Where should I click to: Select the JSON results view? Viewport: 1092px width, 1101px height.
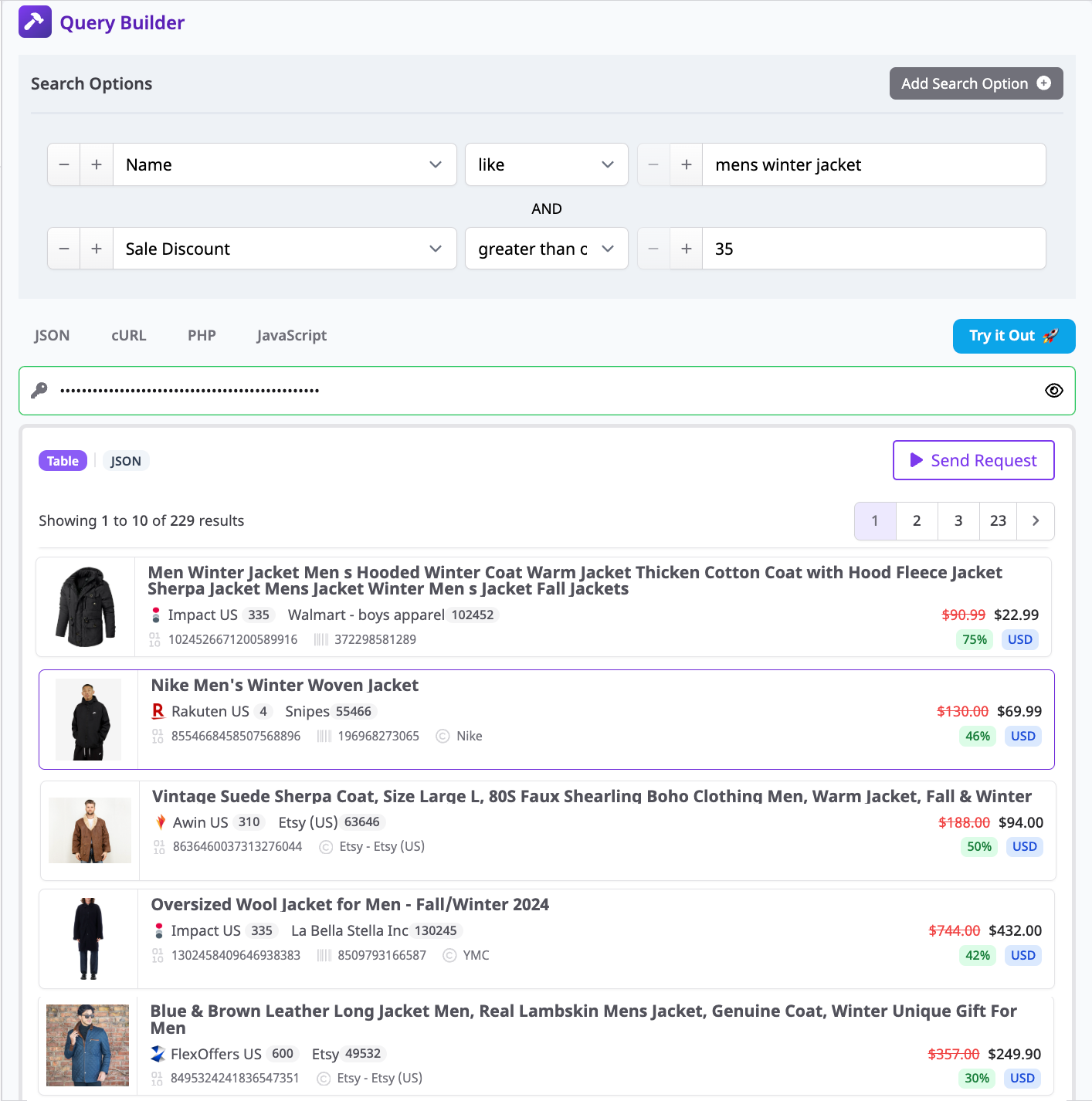click(126, 461)
